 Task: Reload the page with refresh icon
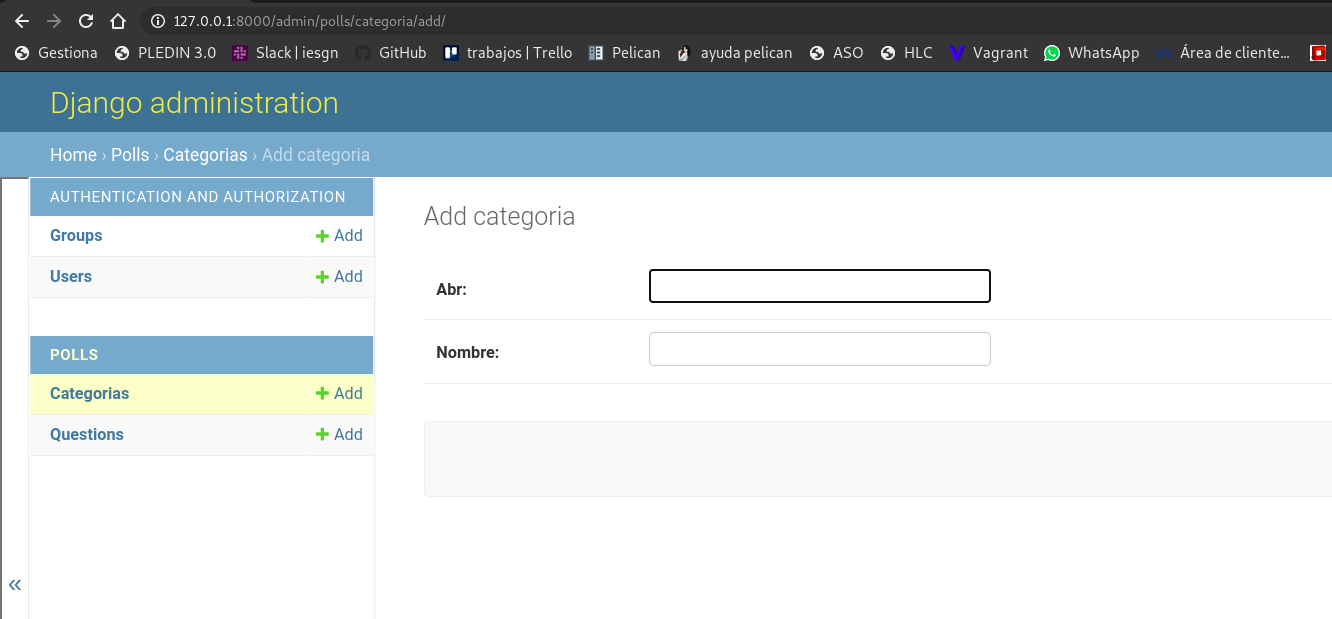pos(86,21)
